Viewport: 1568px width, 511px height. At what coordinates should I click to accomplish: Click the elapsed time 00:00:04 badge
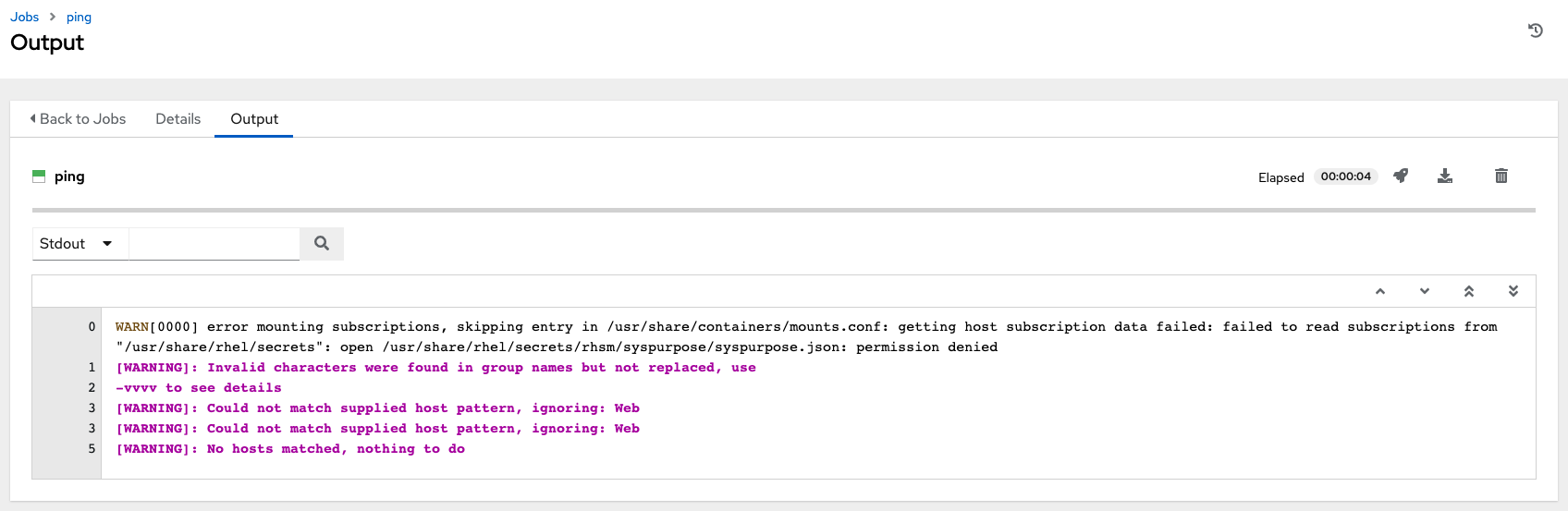1345,176
